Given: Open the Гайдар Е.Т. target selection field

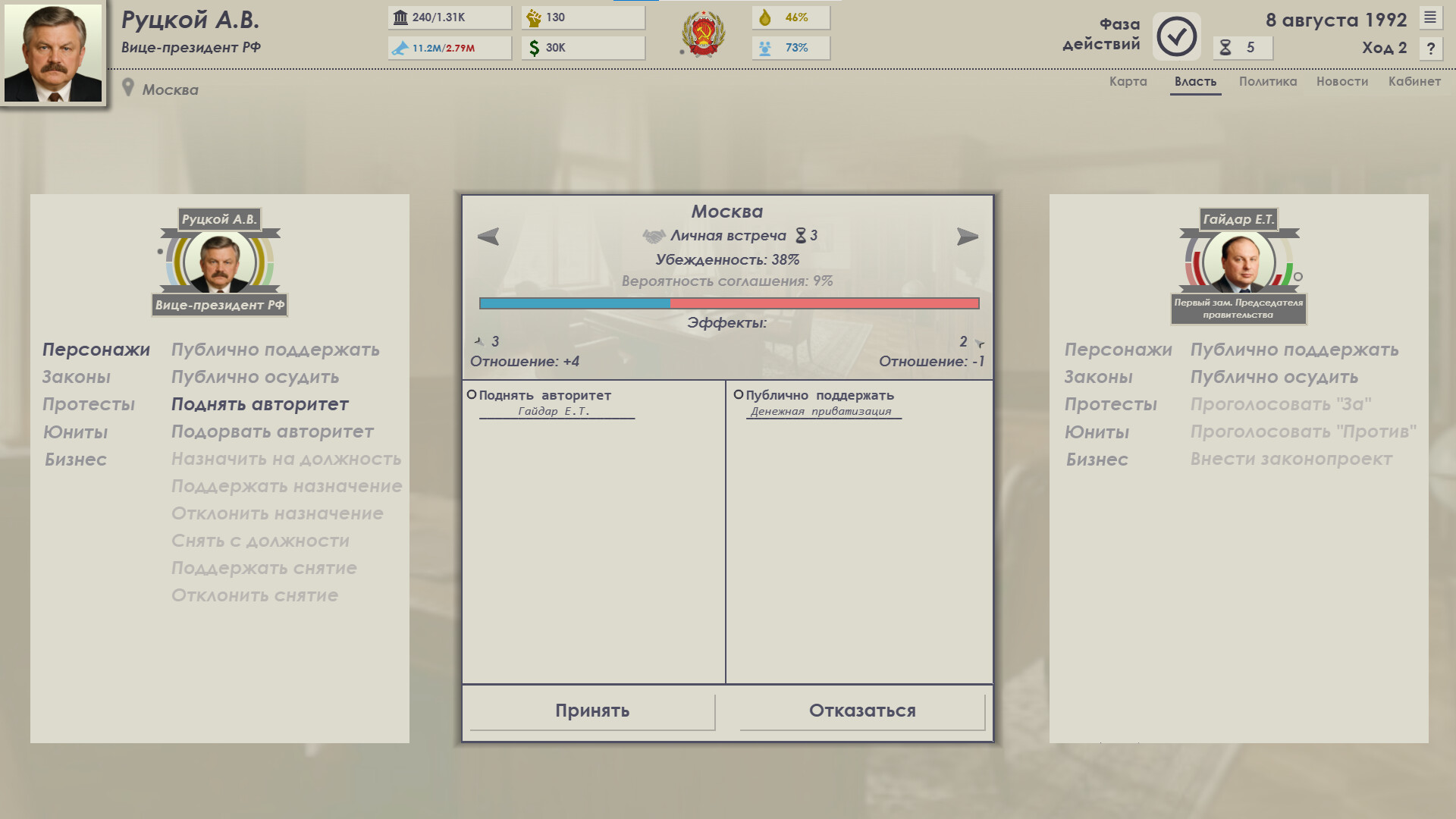Looking at the screenshot, I should tap(557, 412).
